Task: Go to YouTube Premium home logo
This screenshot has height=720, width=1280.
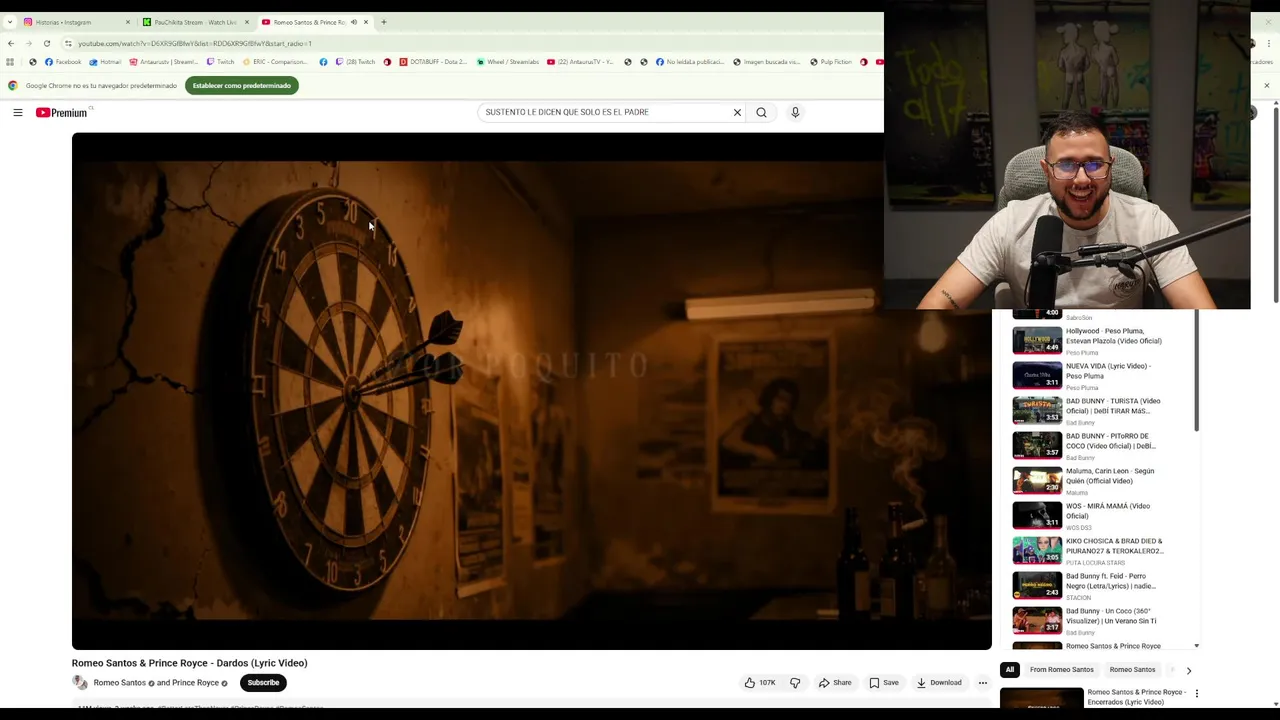Action: click(x=62, y=113)
